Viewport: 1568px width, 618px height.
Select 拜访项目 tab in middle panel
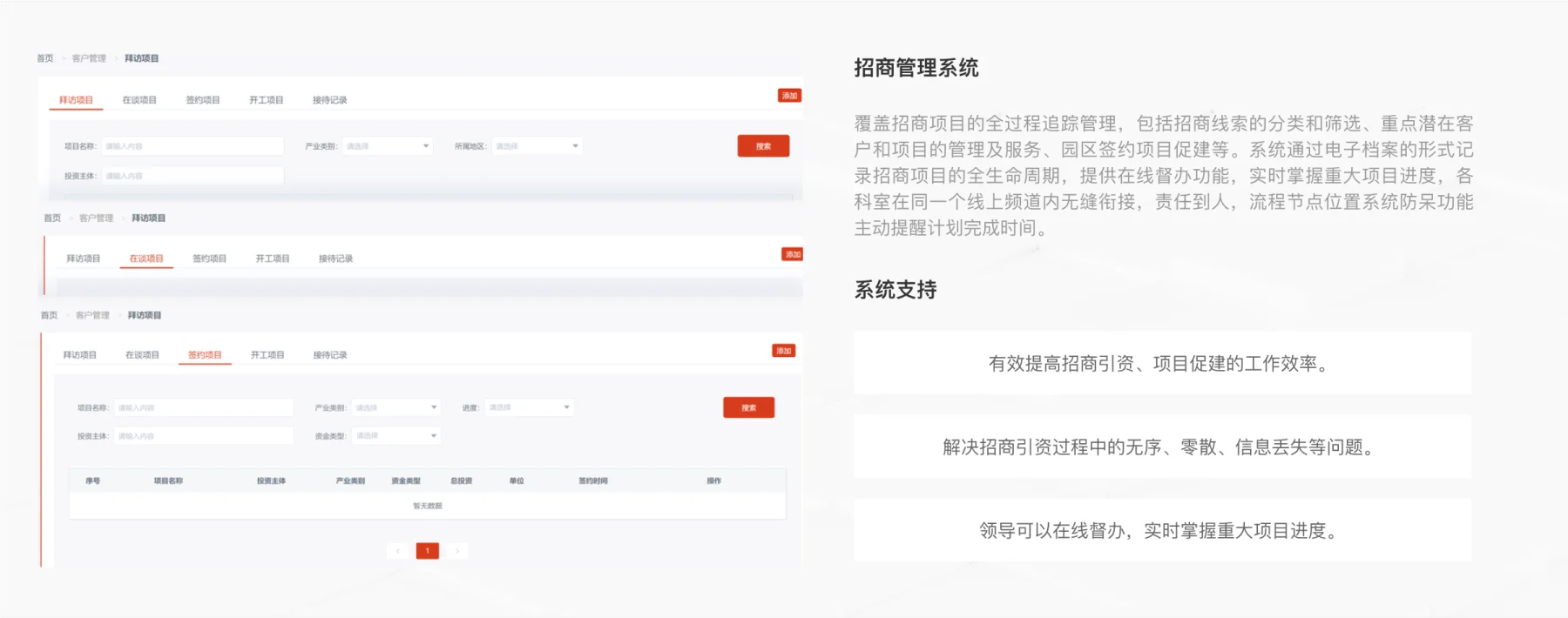(84, 259)
